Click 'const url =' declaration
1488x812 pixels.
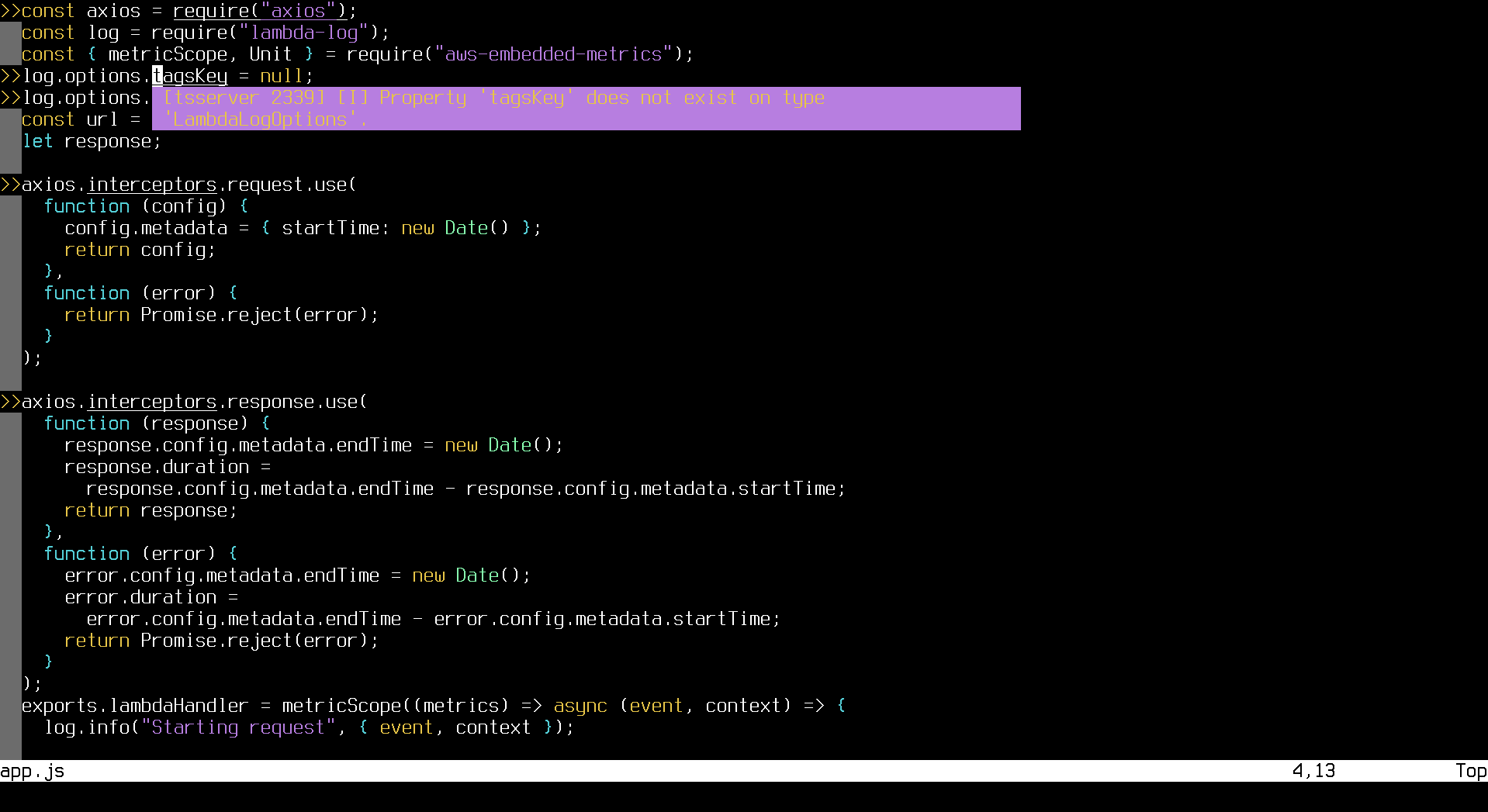[81, 119]
